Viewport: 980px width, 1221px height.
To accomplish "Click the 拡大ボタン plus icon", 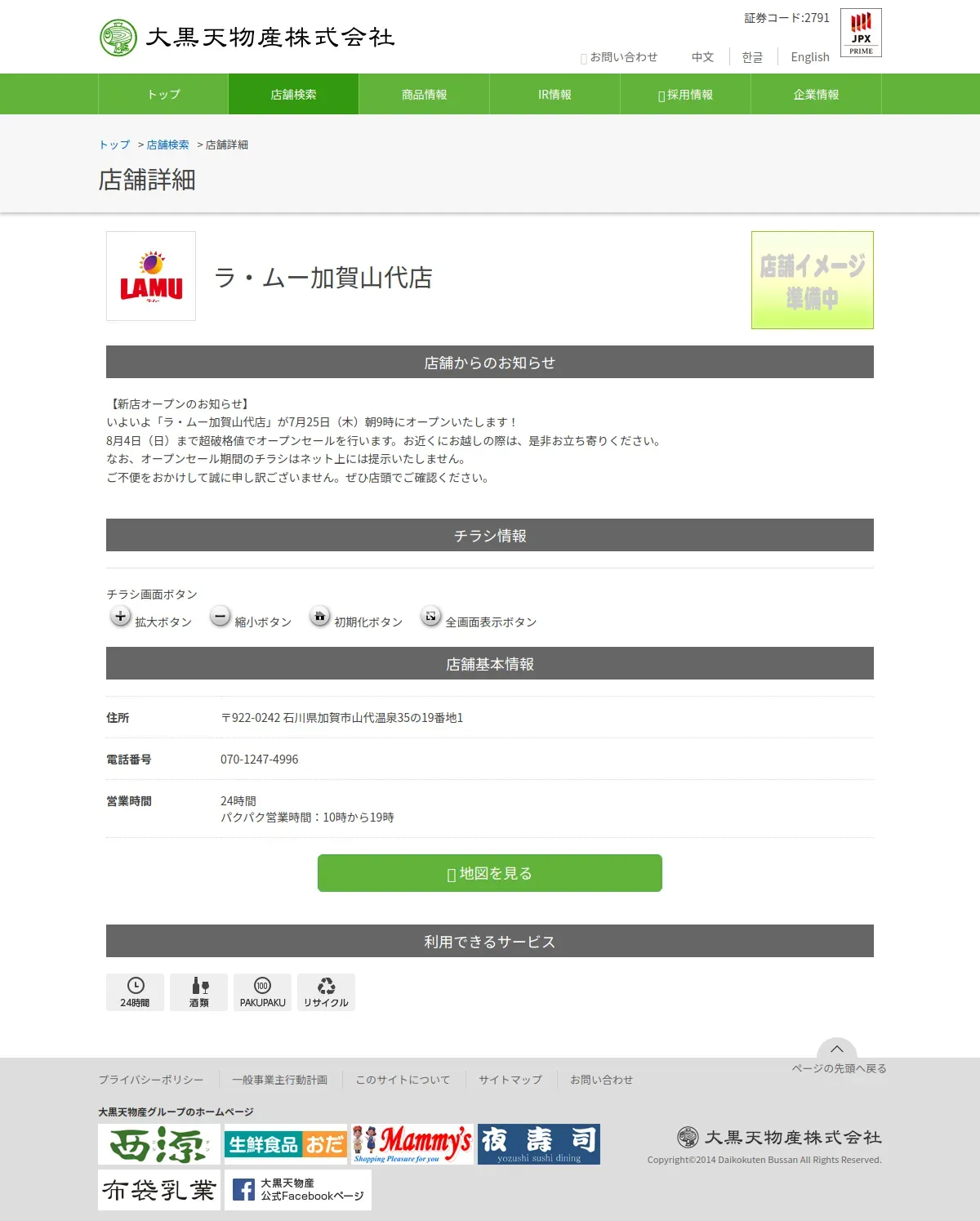I will [120, 617].
